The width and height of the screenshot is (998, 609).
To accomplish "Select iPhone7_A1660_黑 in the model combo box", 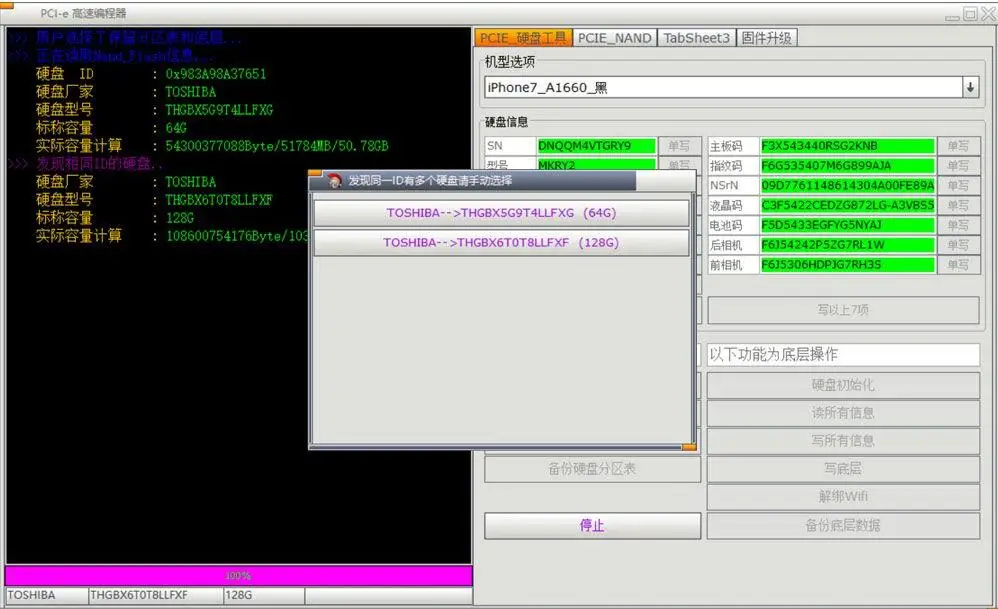I will click(700, 87).
